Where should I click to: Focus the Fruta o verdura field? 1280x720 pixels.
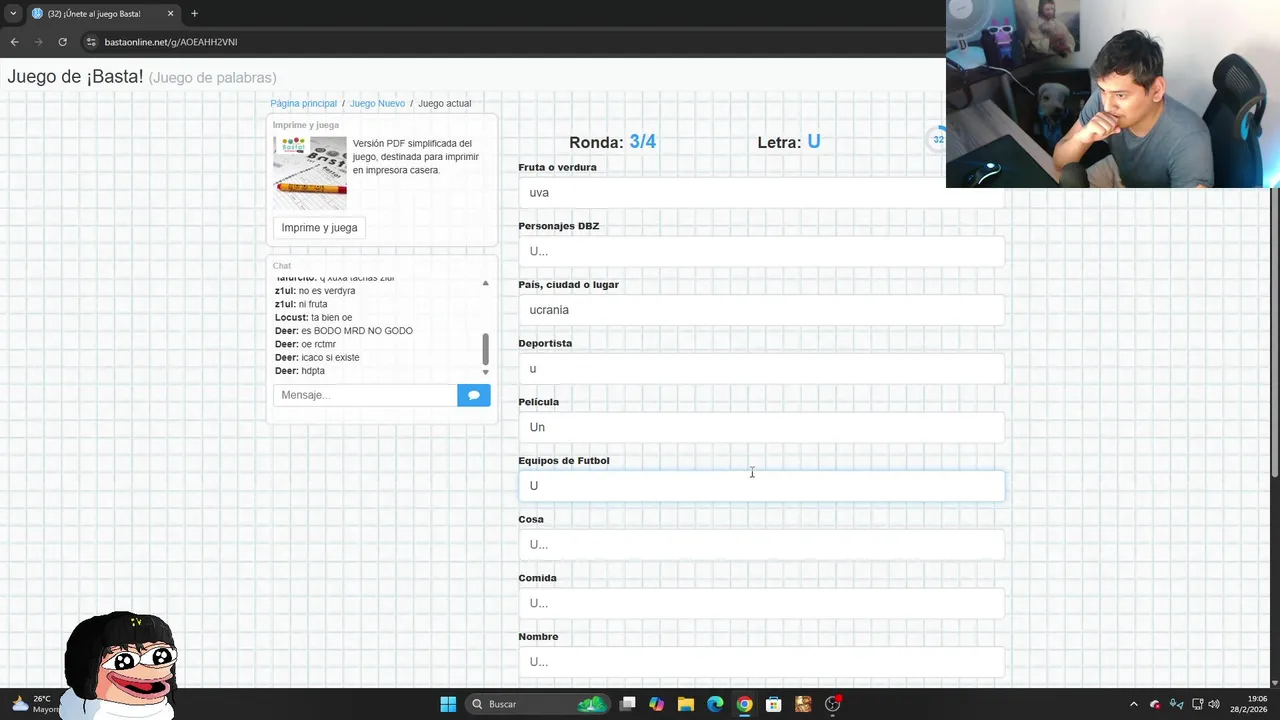click(761, 193)
